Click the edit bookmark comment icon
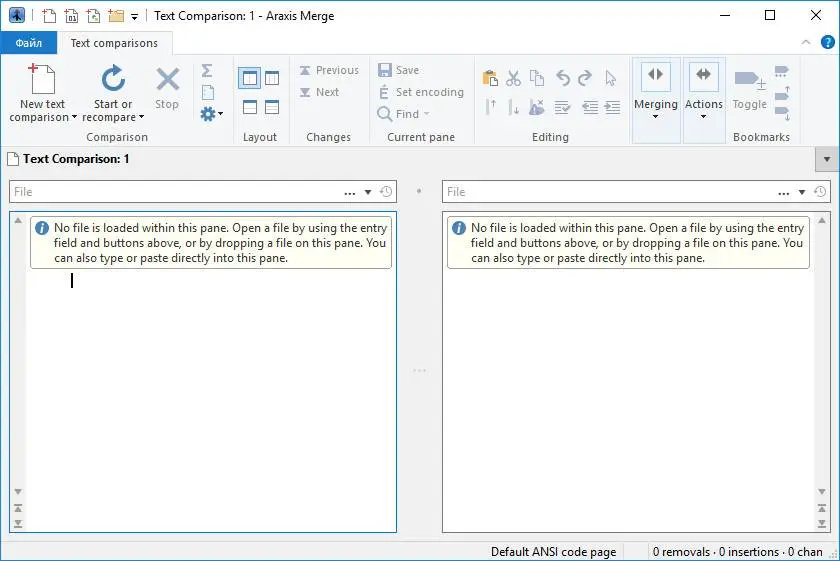 coord(782,71)
